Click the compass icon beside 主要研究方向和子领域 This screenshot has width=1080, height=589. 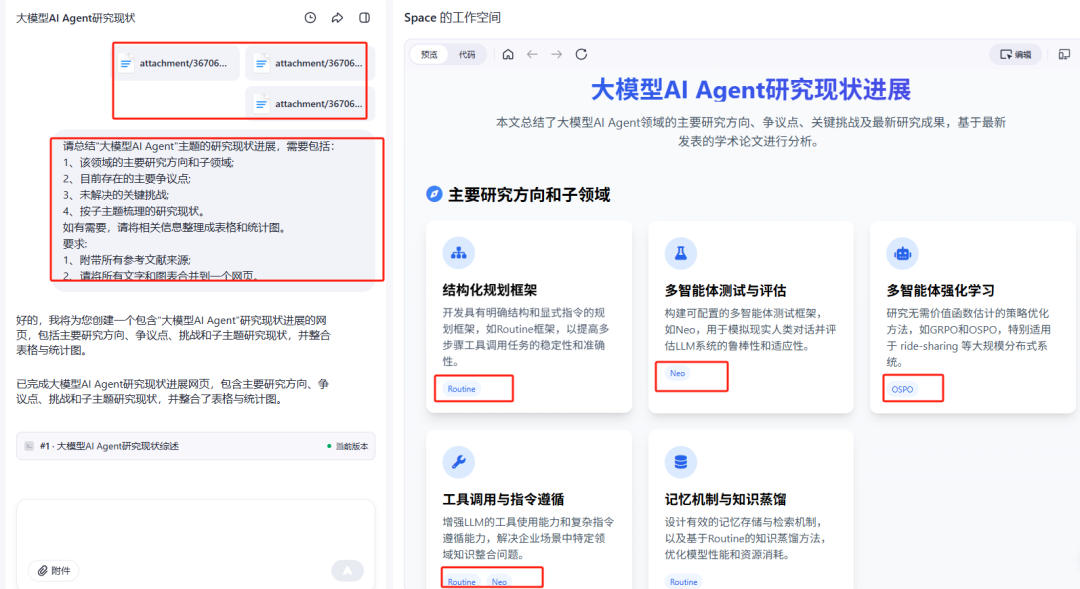[434, 194]
